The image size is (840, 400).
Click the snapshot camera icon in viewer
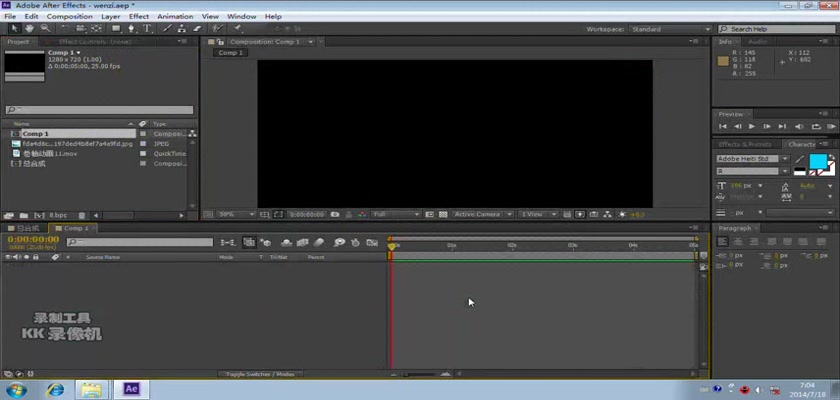[335, 214]
